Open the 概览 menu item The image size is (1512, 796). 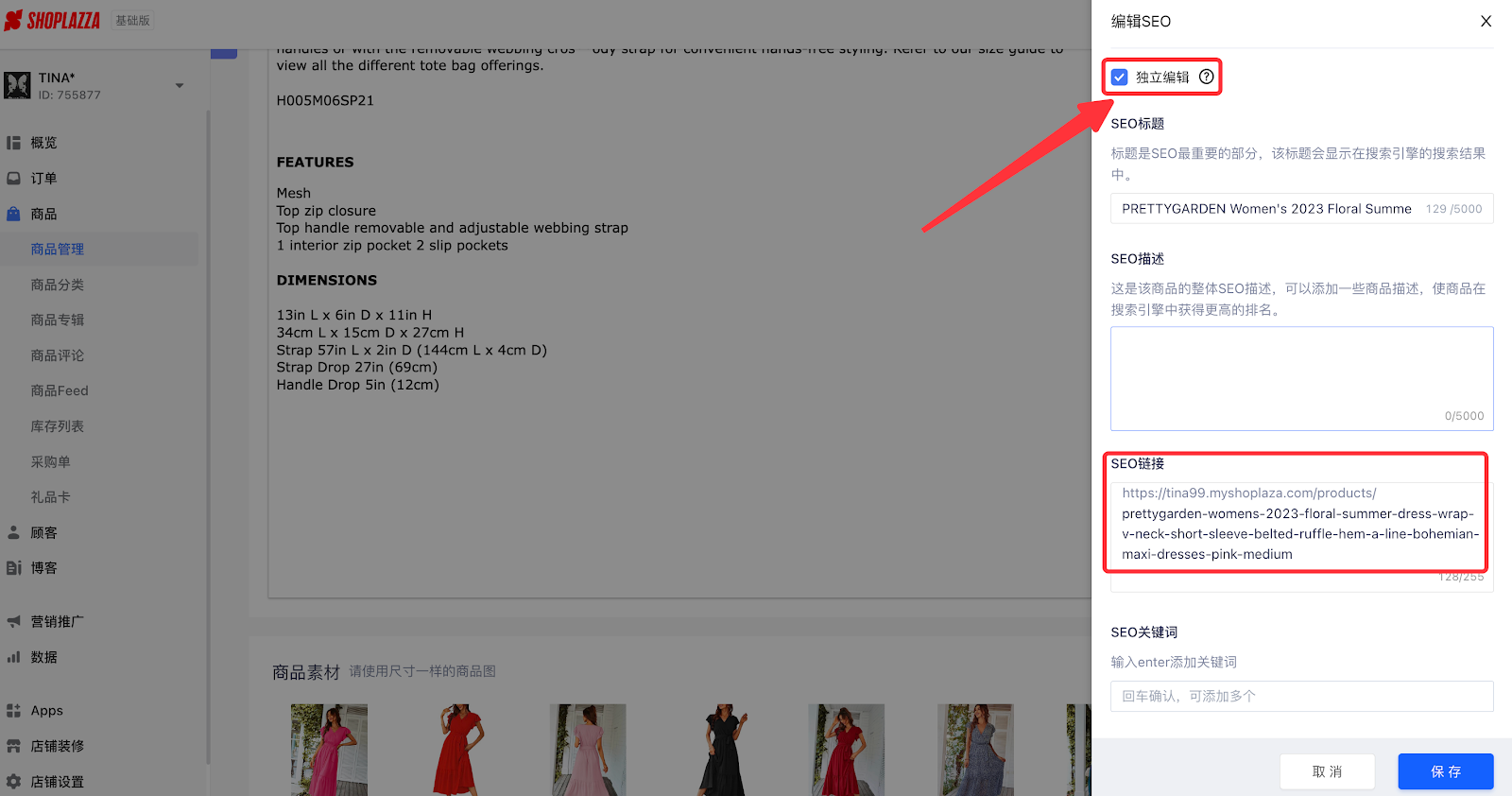(x=43, y=143)
